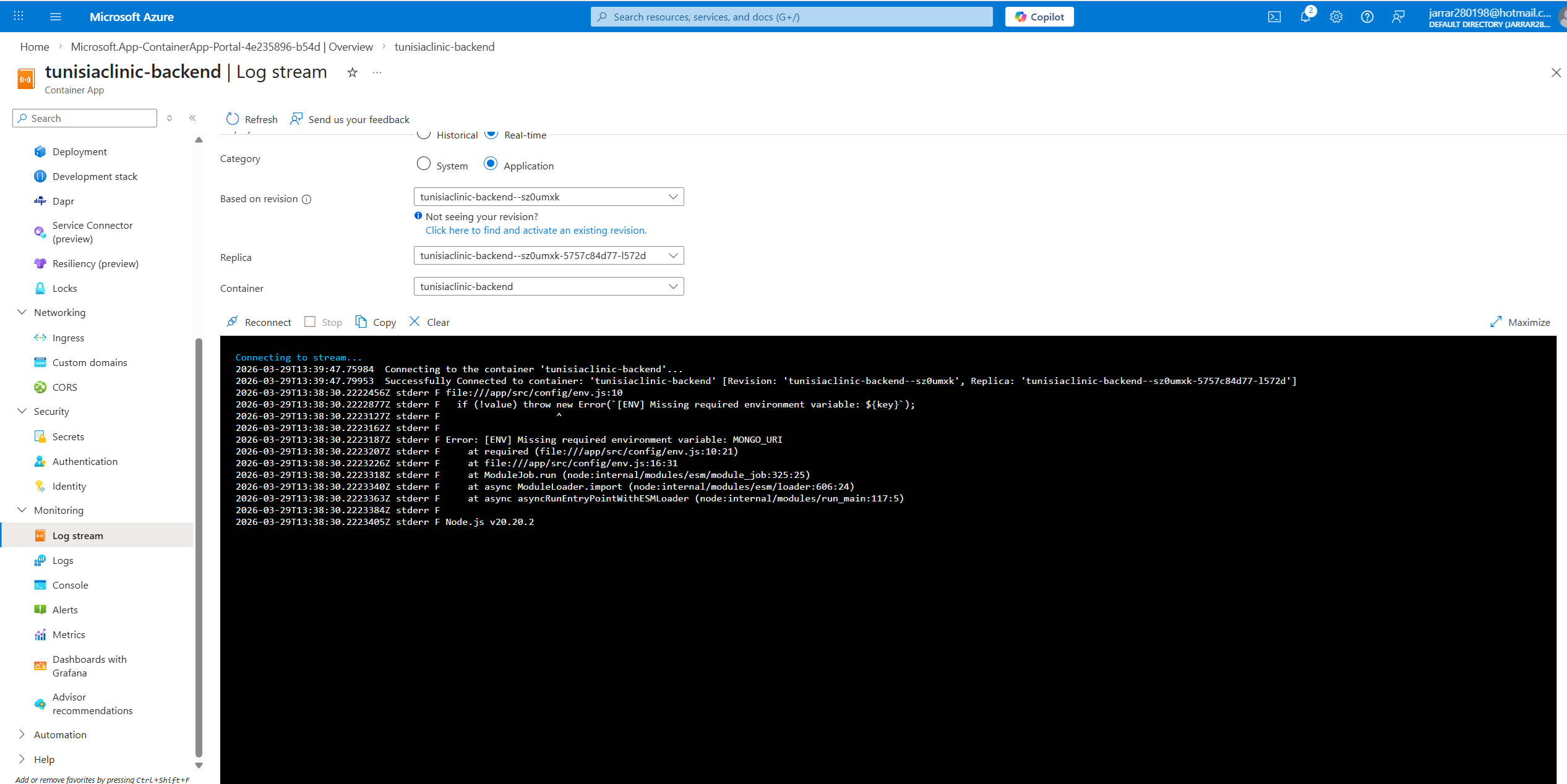Viewport: 1567px width, 784px height.
Task: Click here to activate an existing revision
Action: 536,230
